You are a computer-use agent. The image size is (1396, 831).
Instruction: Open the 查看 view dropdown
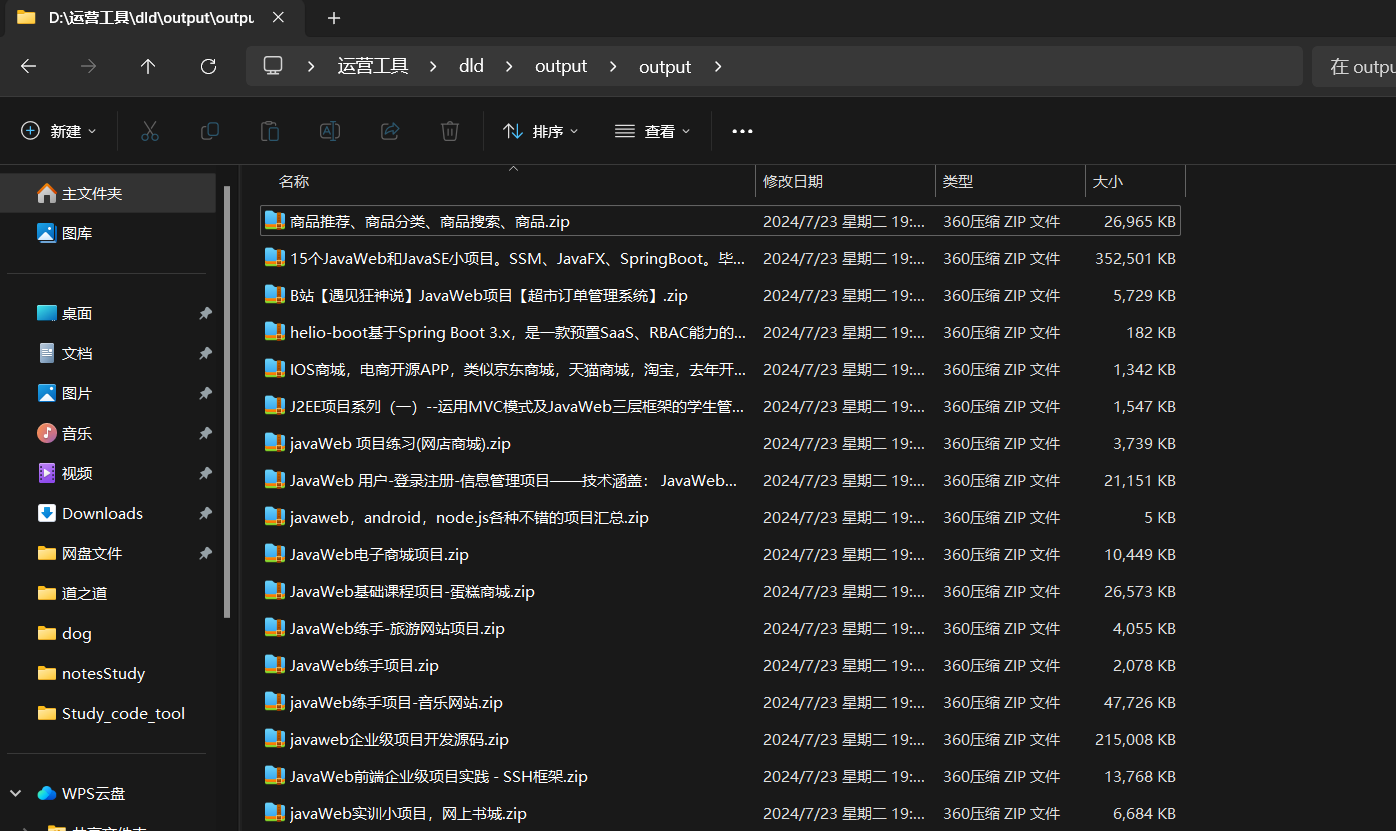coord(652,131)
